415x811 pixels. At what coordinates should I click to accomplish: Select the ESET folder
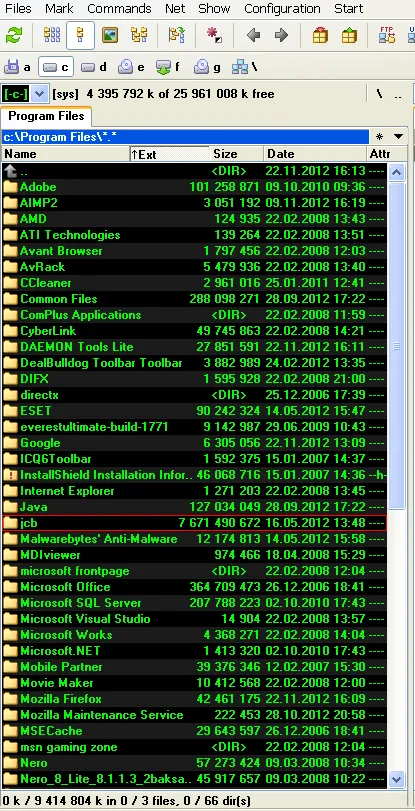coord(194,411)
